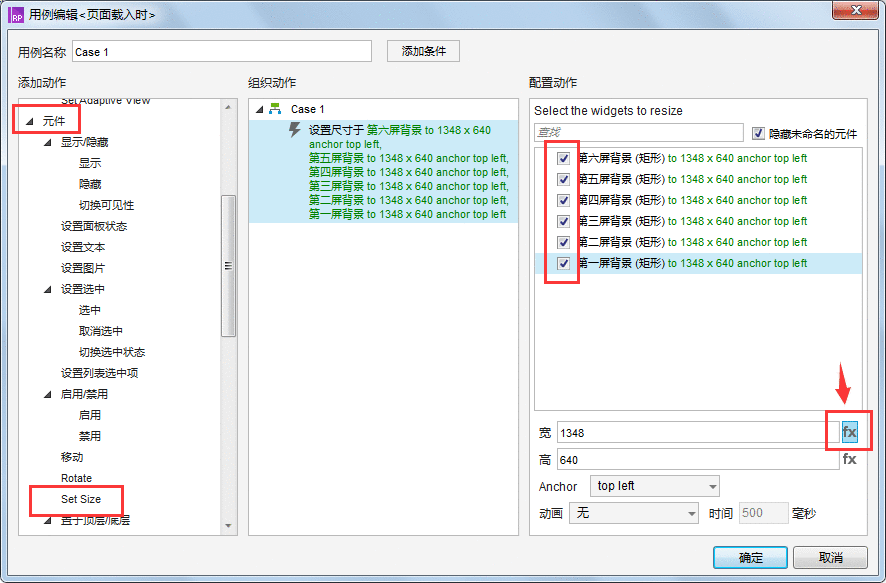
Task: Select the 禁用 action
Action: click(90, 436)
